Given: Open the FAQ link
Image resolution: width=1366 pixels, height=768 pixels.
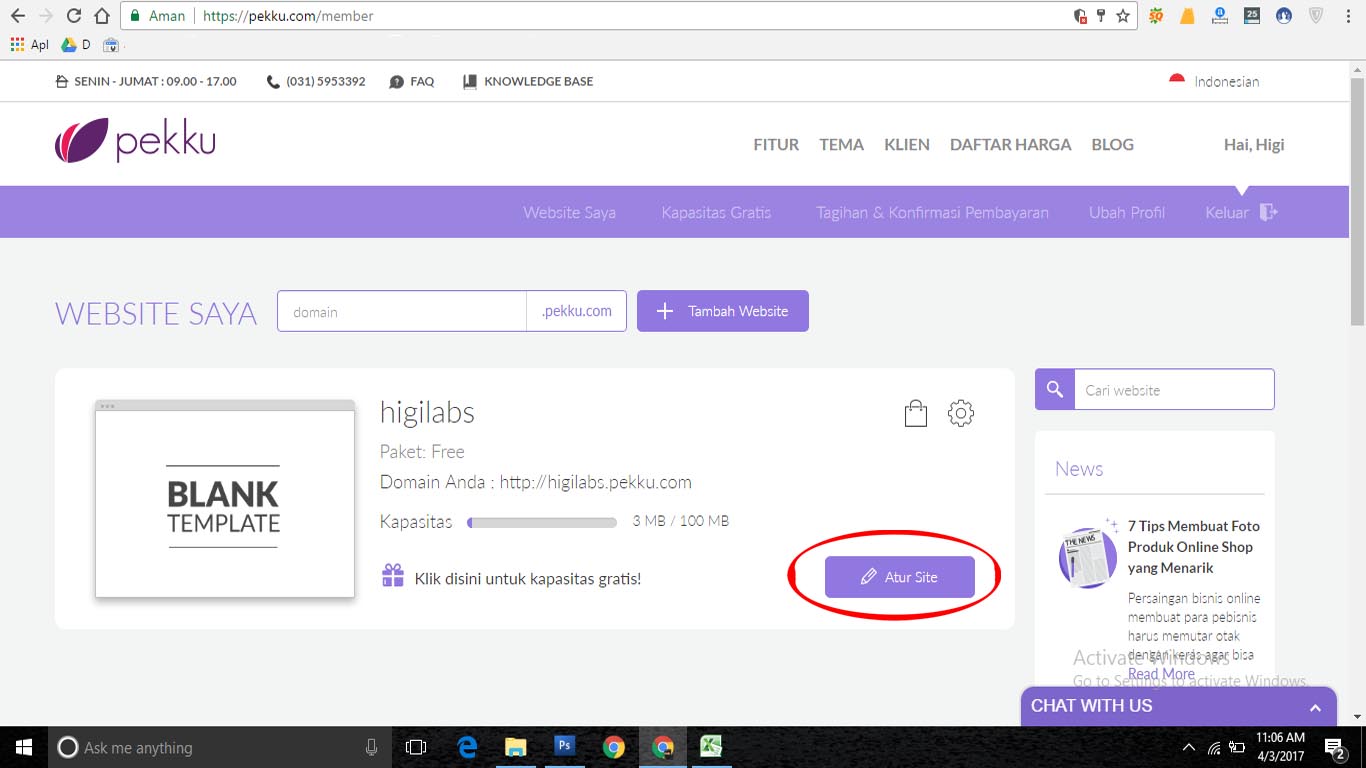Looking at the screenshot, I should pos(412,81).
